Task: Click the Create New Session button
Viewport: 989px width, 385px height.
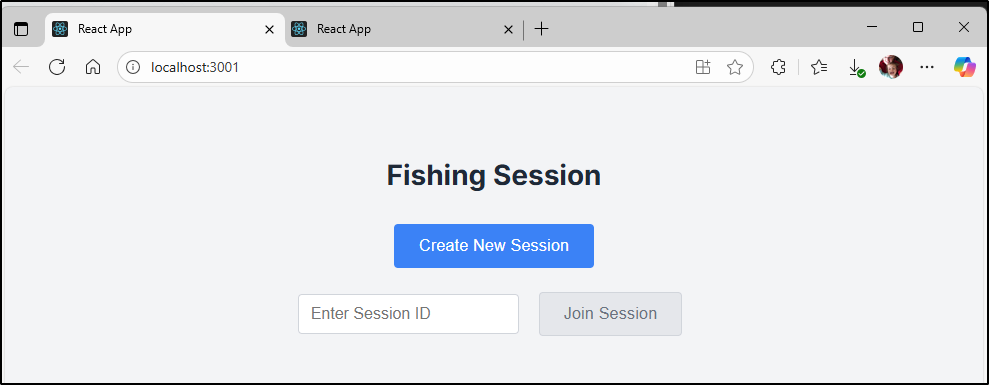Action: tap(494, 246)
